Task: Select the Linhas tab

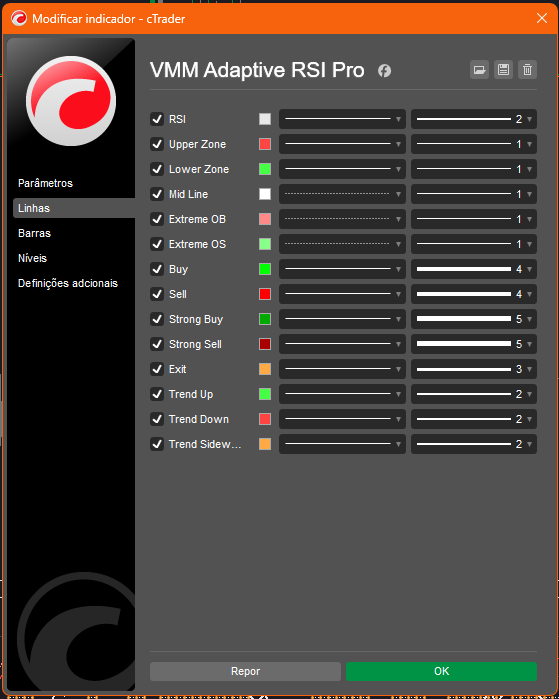Action: tap(74, 208)
